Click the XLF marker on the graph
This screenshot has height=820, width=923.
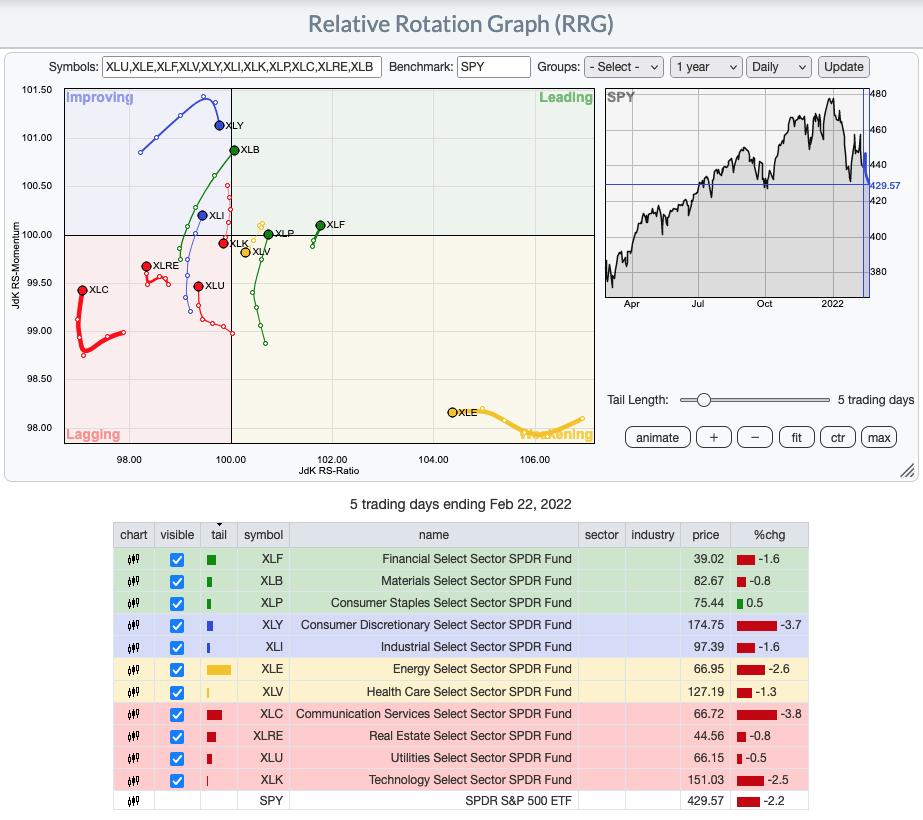[x=320, y=225]
